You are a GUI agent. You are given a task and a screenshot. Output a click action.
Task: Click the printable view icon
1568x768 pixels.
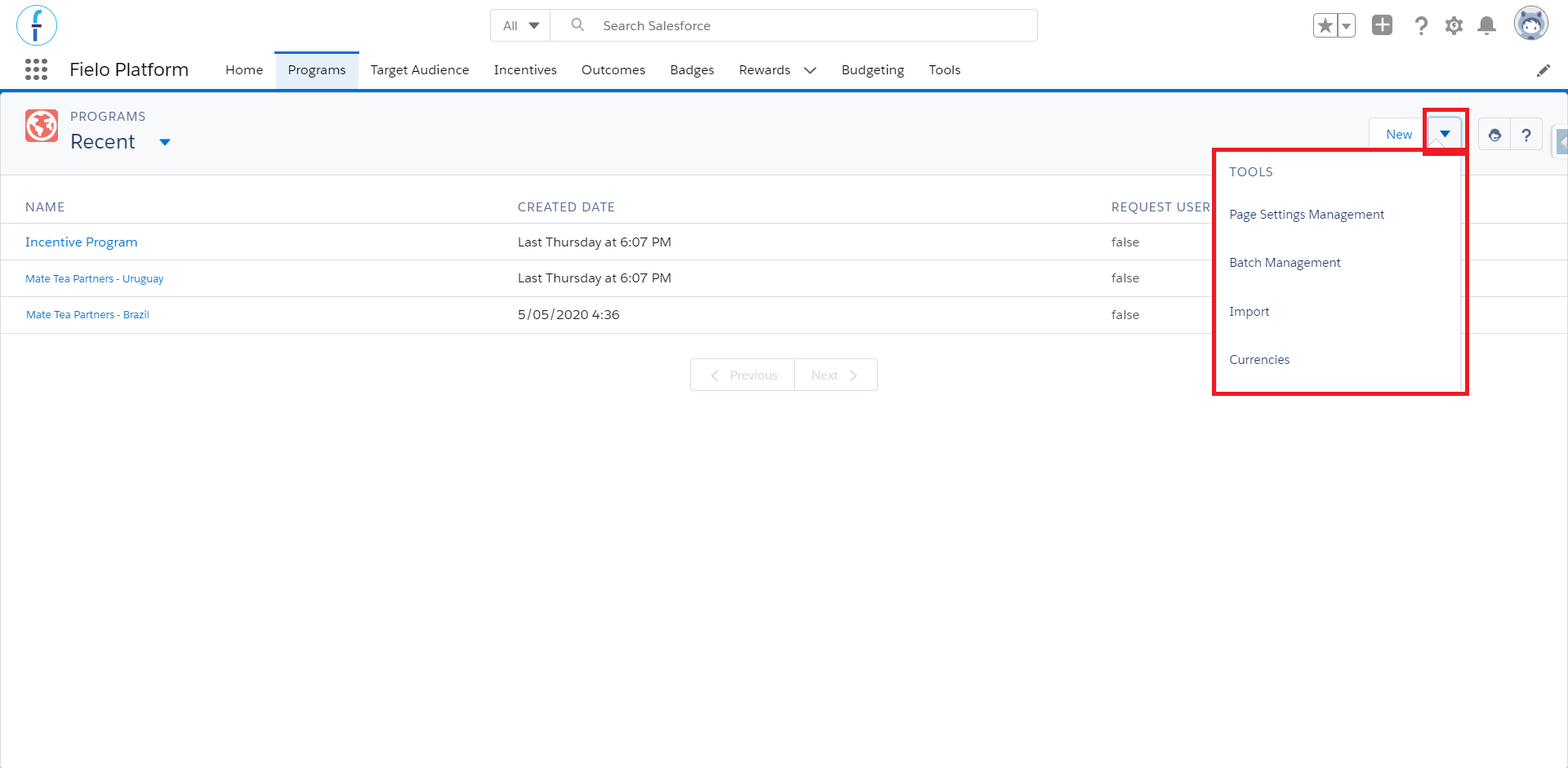pyautogui.click(x=1494, y=135)
